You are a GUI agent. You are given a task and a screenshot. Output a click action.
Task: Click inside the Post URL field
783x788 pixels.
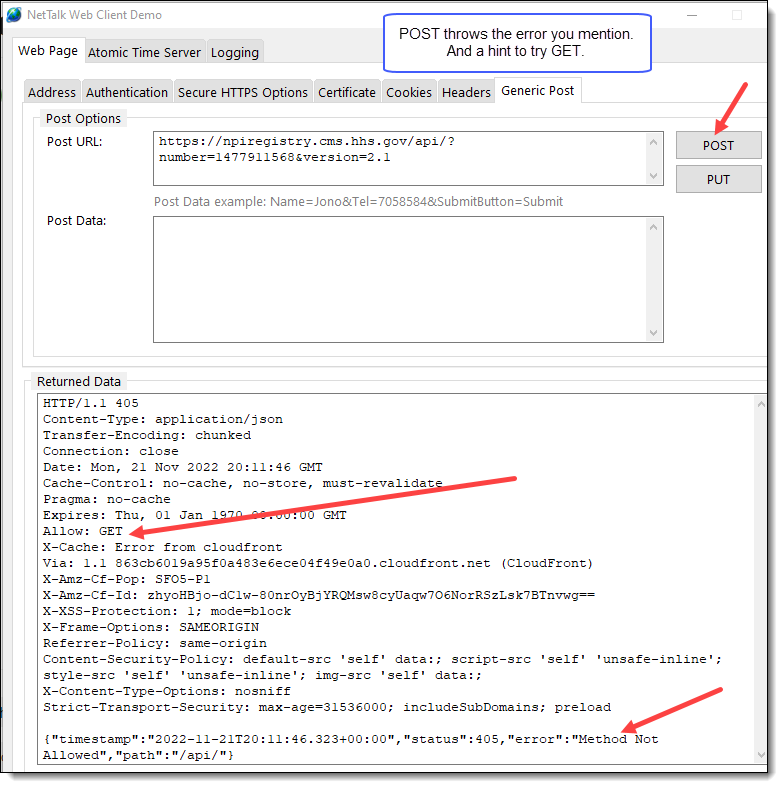click(x=400, y=158)
